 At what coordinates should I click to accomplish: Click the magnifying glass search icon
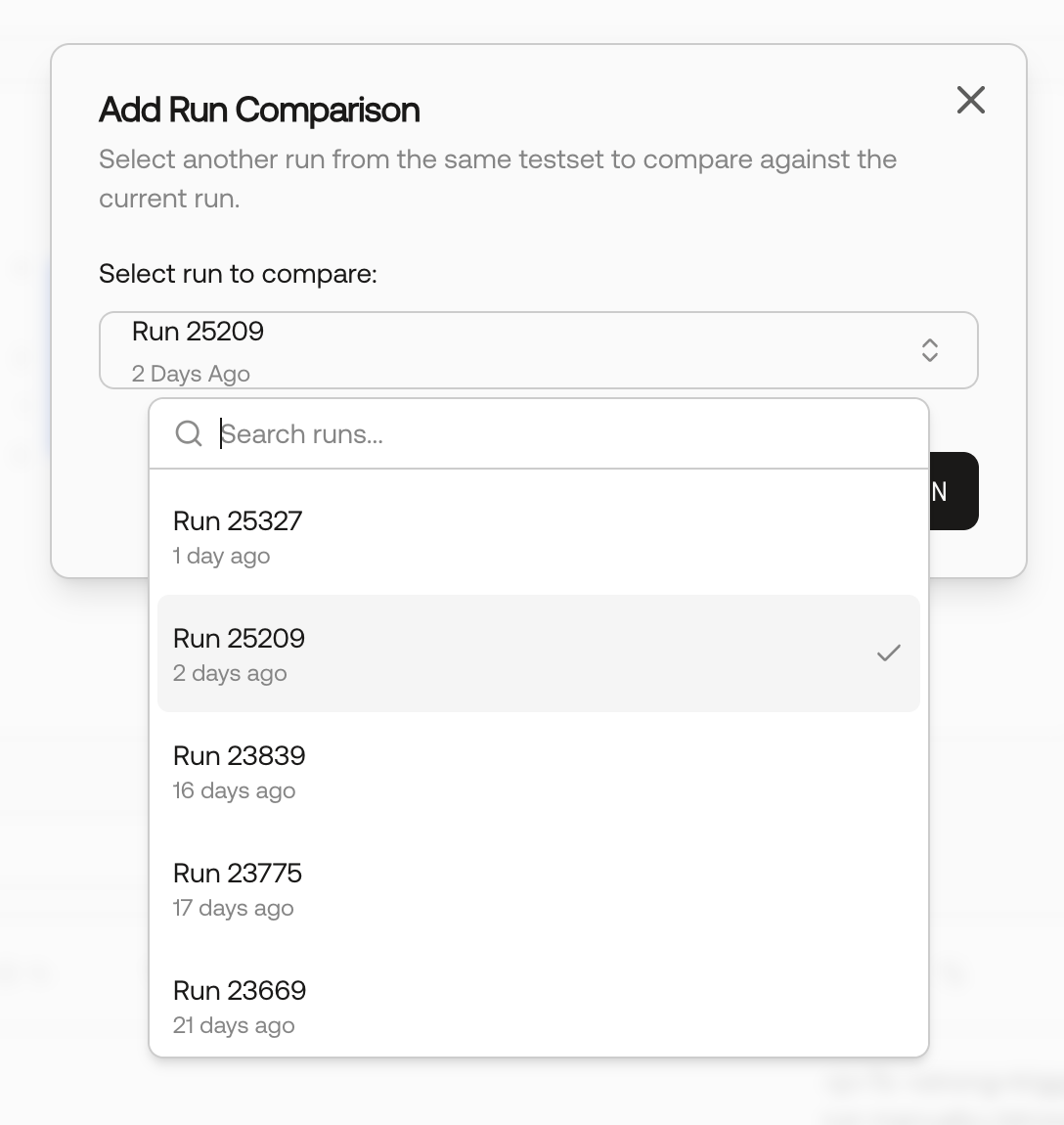coord(189,433)
